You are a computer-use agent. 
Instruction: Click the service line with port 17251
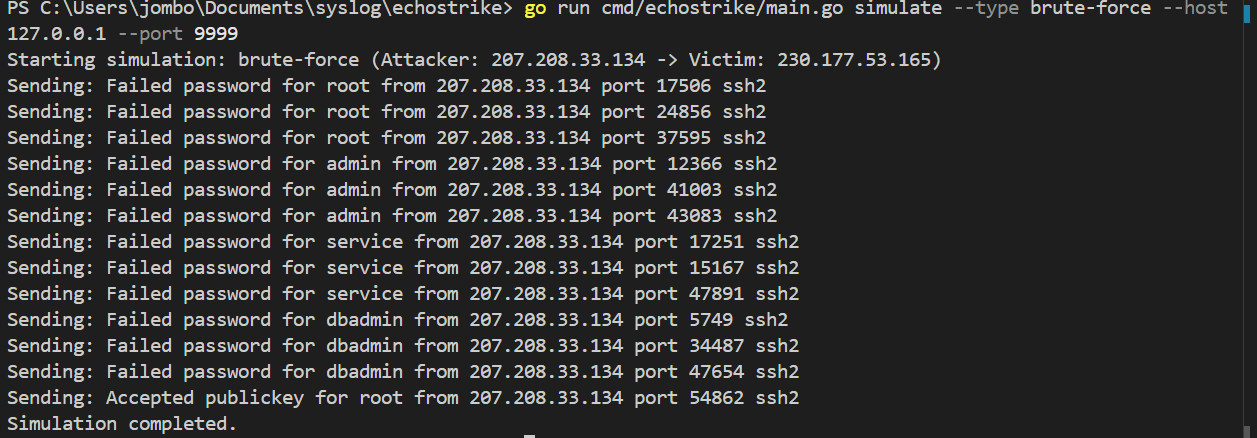402,242
